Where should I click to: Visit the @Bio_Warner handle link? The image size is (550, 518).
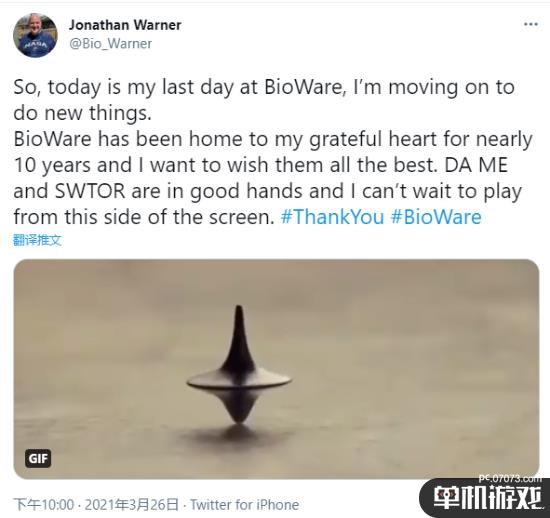click(110, 44)
